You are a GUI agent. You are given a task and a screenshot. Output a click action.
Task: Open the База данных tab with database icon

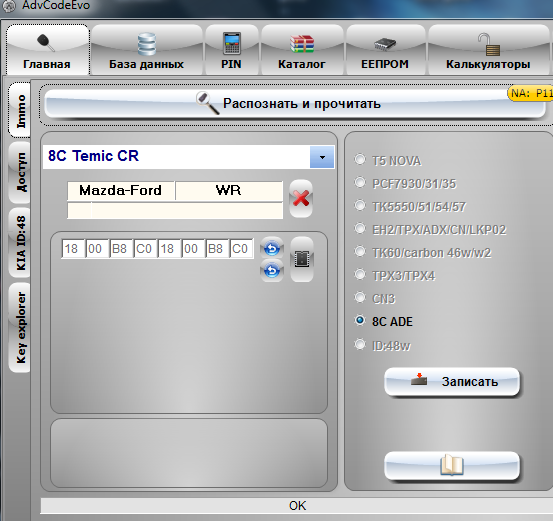click(x=146, y=50)
